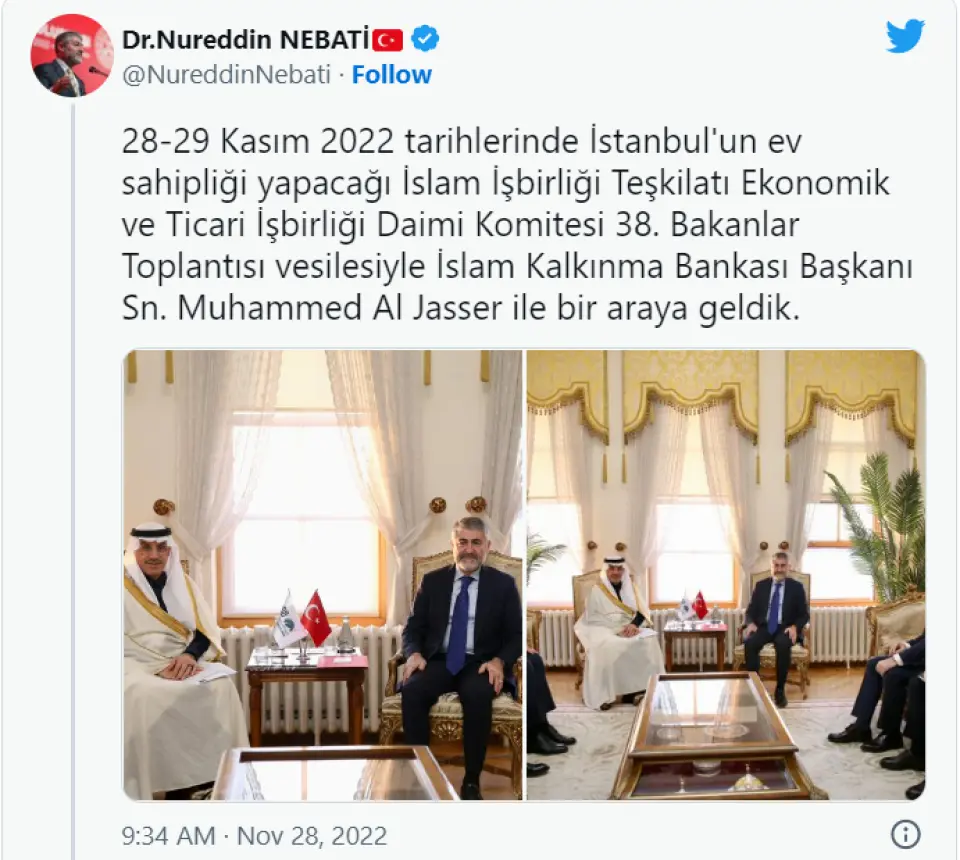Screen dimensions: 960x860
Task: Click "Muhammed Al Jasser" in the tweet text
Action: click(340, 308)
